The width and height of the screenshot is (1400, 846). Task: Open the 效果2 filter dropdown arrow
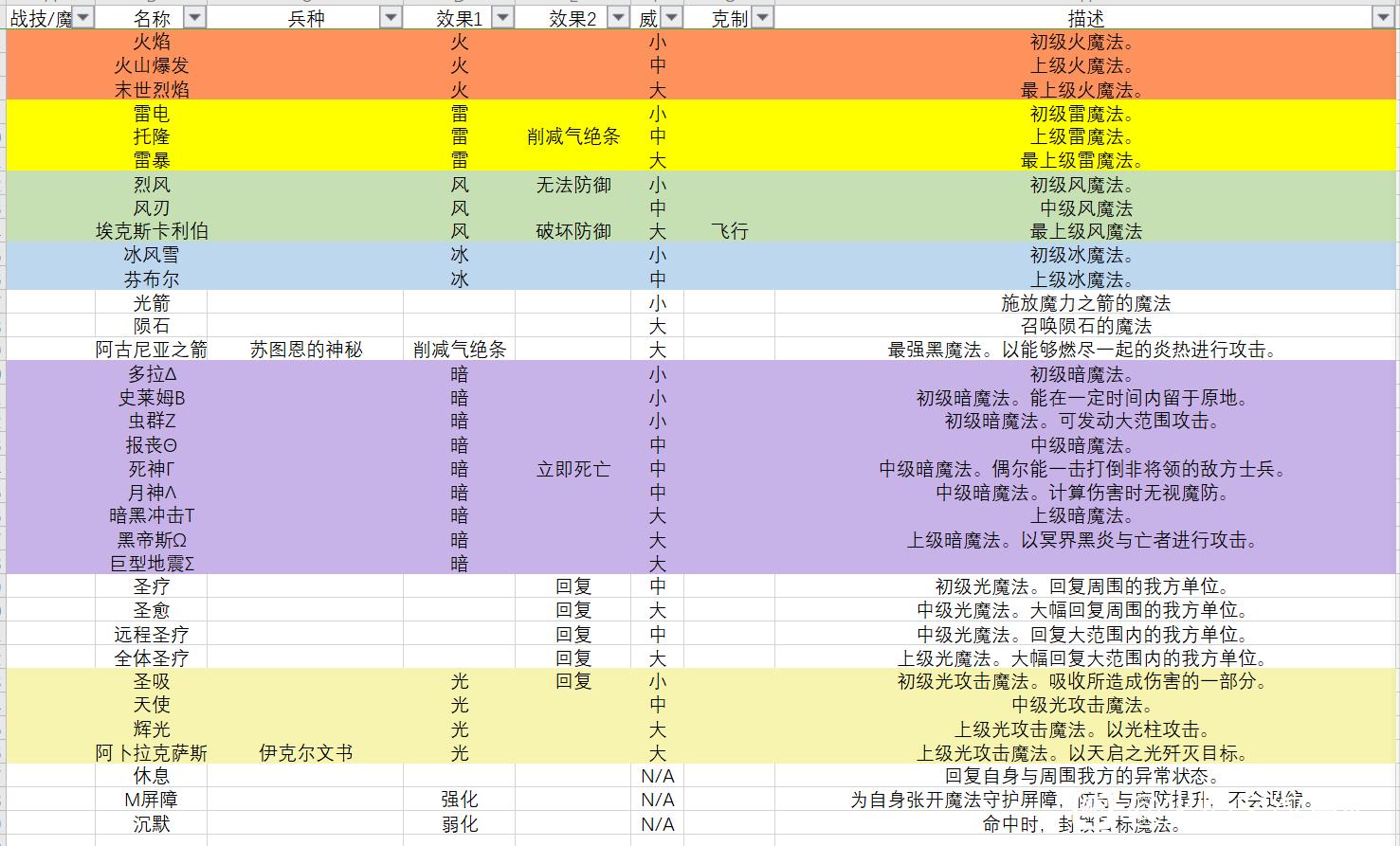(x=618, y=18)
